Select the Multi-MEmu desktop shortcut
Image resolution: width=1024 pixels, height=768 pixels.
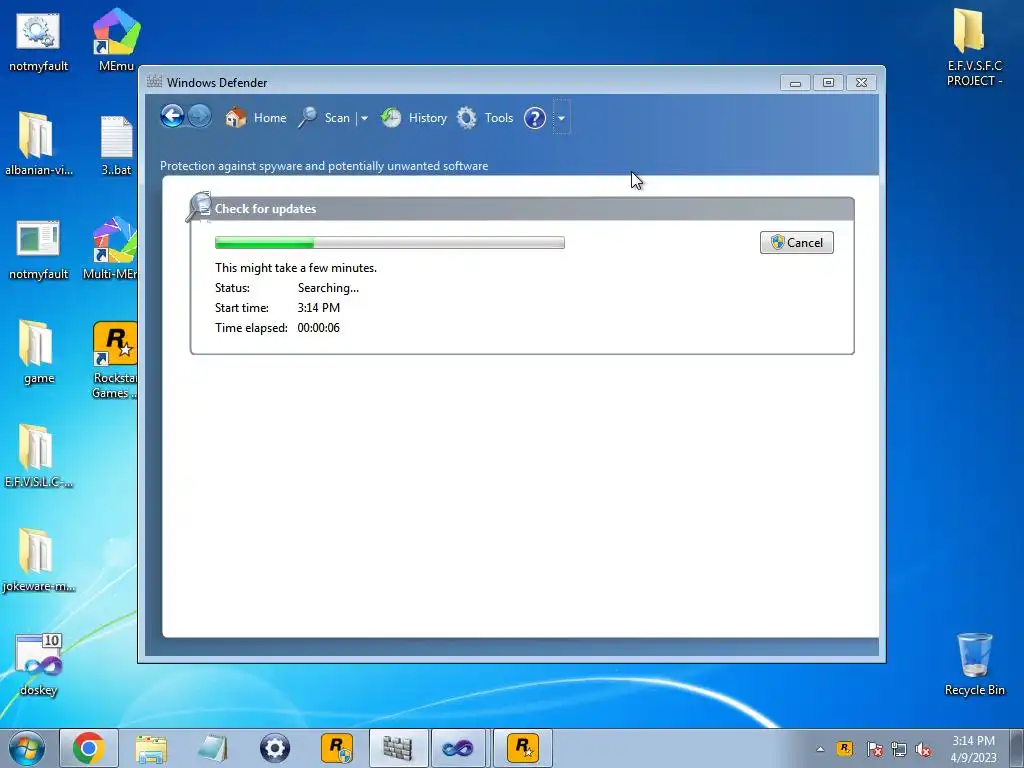pyautogui.click(x=111, y=248)
